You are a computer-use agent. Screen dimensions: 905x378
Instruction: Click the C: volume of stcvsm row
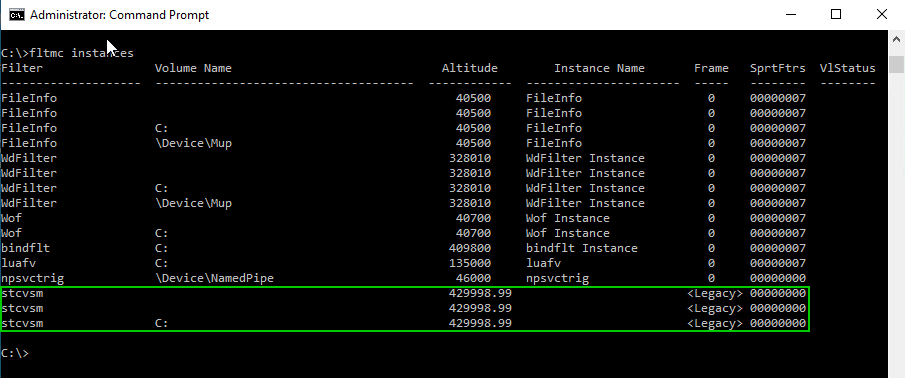(x=162, y=323)
